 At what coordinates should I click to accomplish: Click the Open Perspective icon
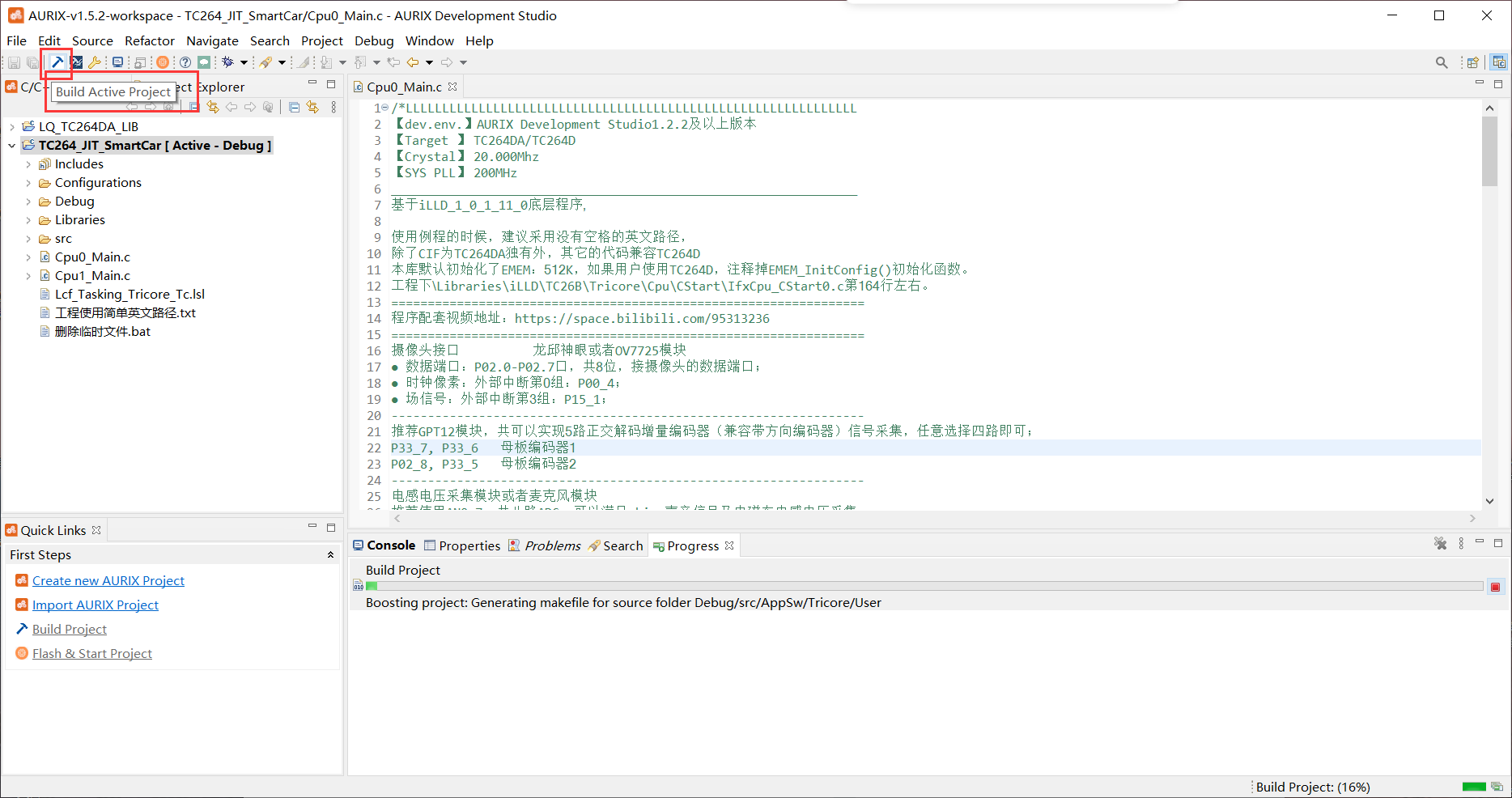pyautogui.click(x=1473, y=62)
